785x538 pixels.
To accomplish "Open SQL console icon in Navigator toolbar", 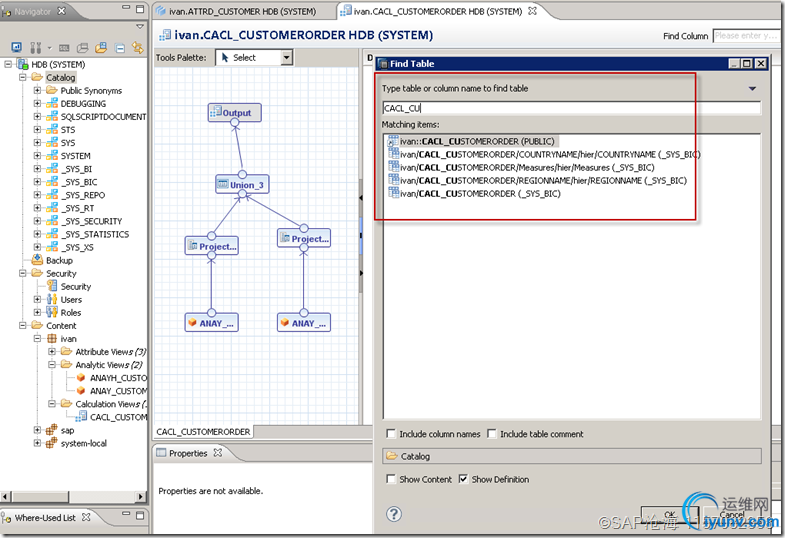I will click(x=64, y=47).
